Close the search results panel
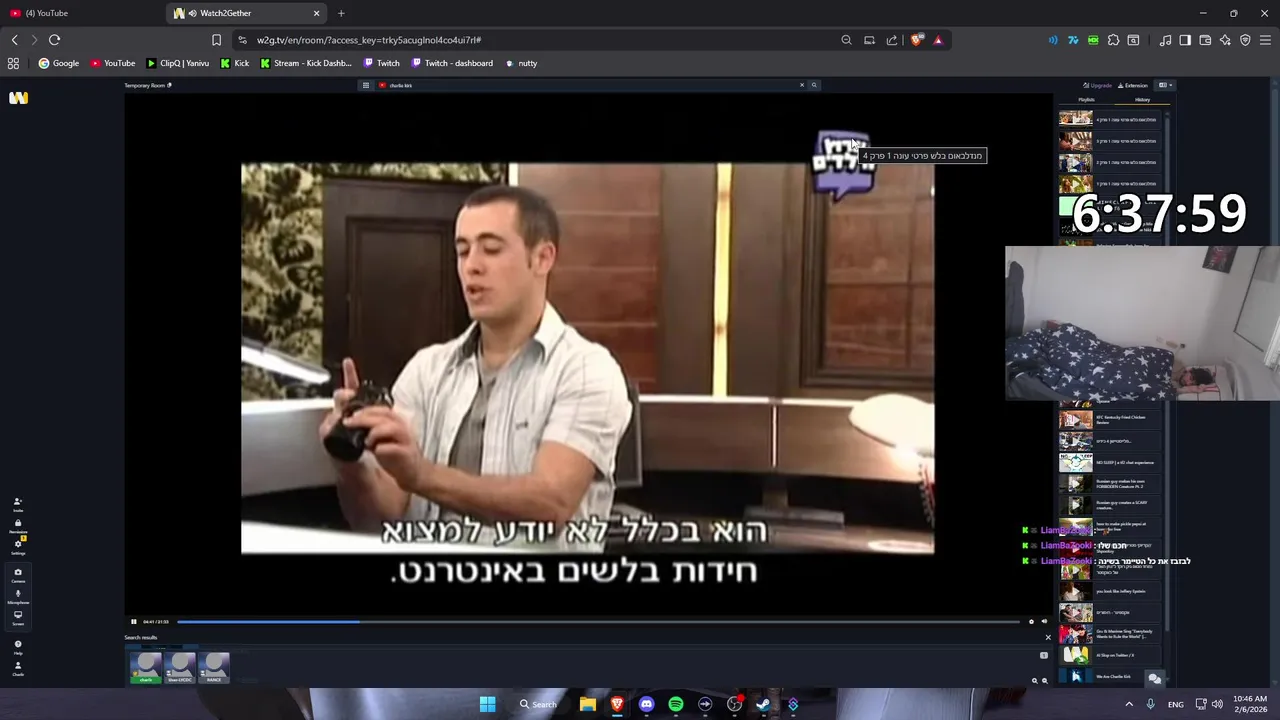Image resolution: width=1280 pixels, height=720 pixels. click(1047, 637)
